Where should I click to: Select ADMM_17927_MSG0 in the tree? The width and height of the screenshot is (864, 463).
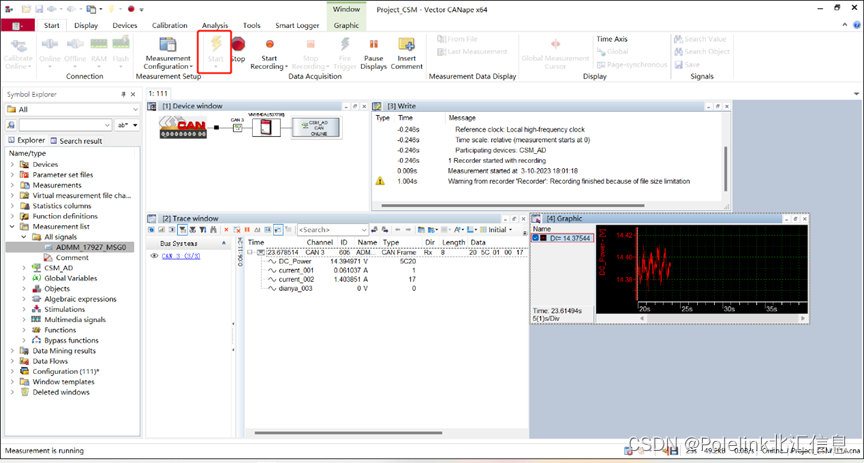pos(91,247)
